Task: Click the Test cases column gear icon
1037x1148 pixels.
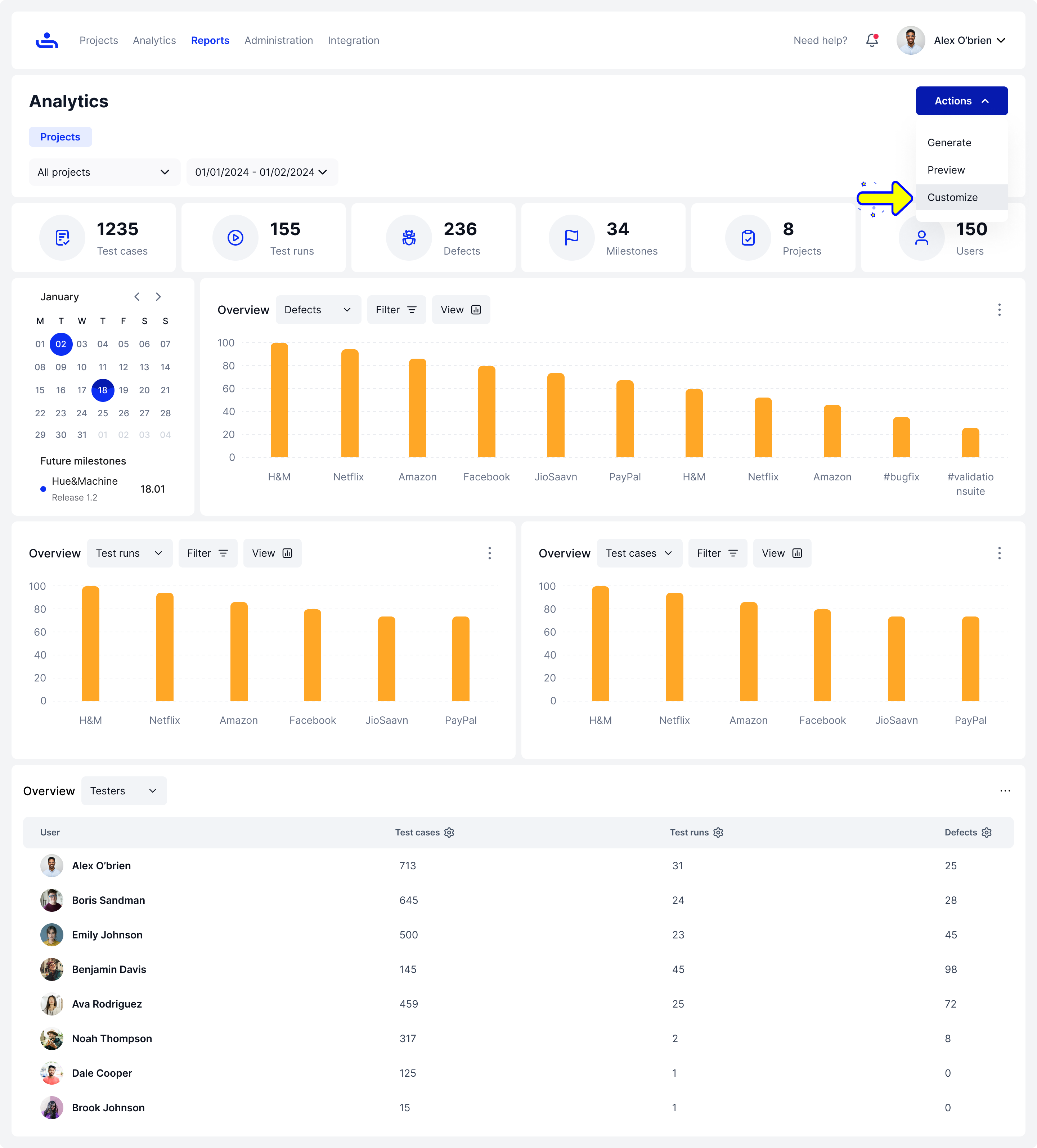Action: (449, 833)
